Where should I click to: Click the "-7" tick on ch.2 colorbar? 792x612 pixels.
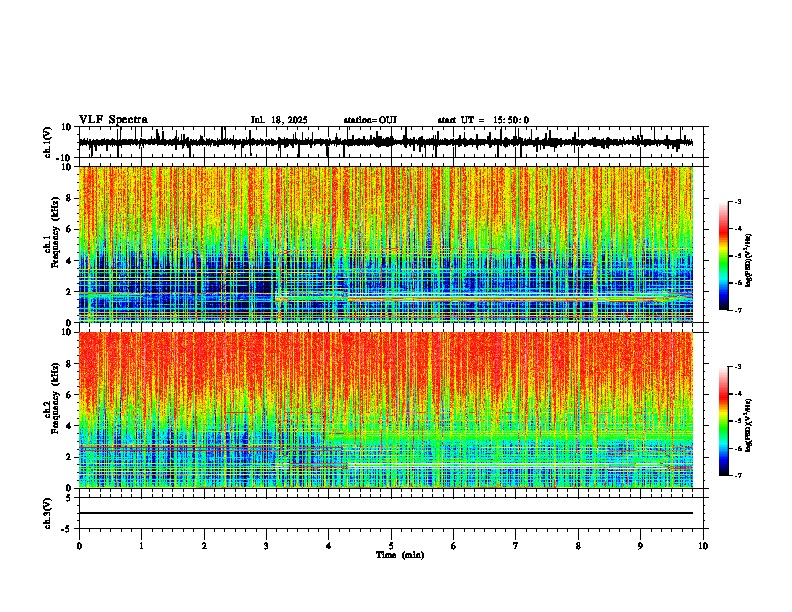point(737,475)
